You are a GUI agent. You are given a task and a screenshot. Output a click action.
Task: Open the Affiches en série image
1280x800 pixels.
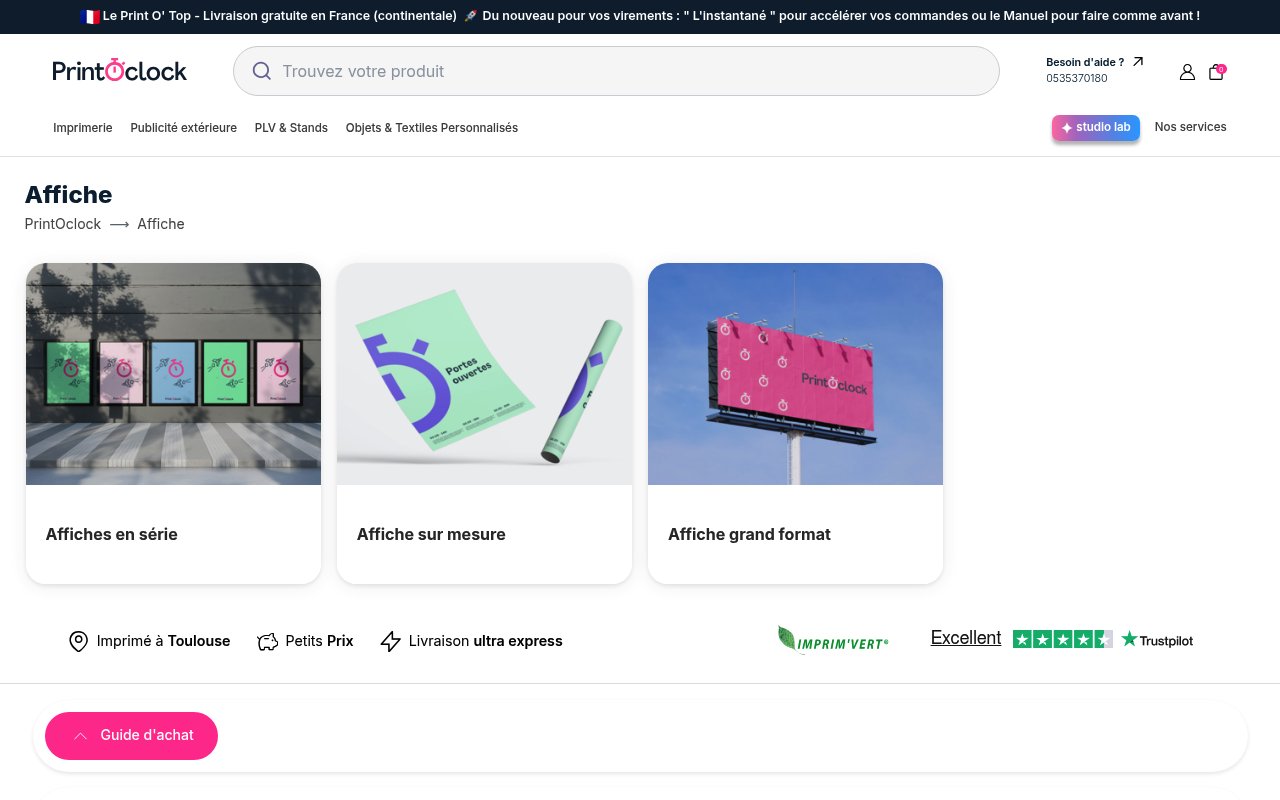173,374
